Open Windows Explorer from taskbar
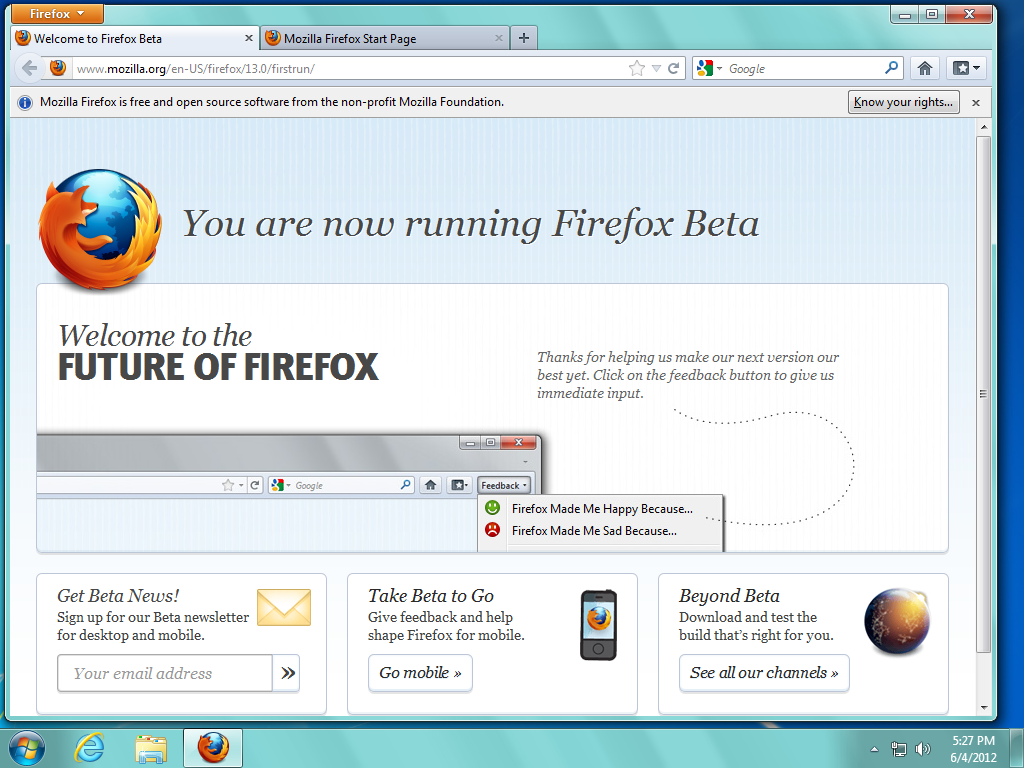 (x=151, y=748)
